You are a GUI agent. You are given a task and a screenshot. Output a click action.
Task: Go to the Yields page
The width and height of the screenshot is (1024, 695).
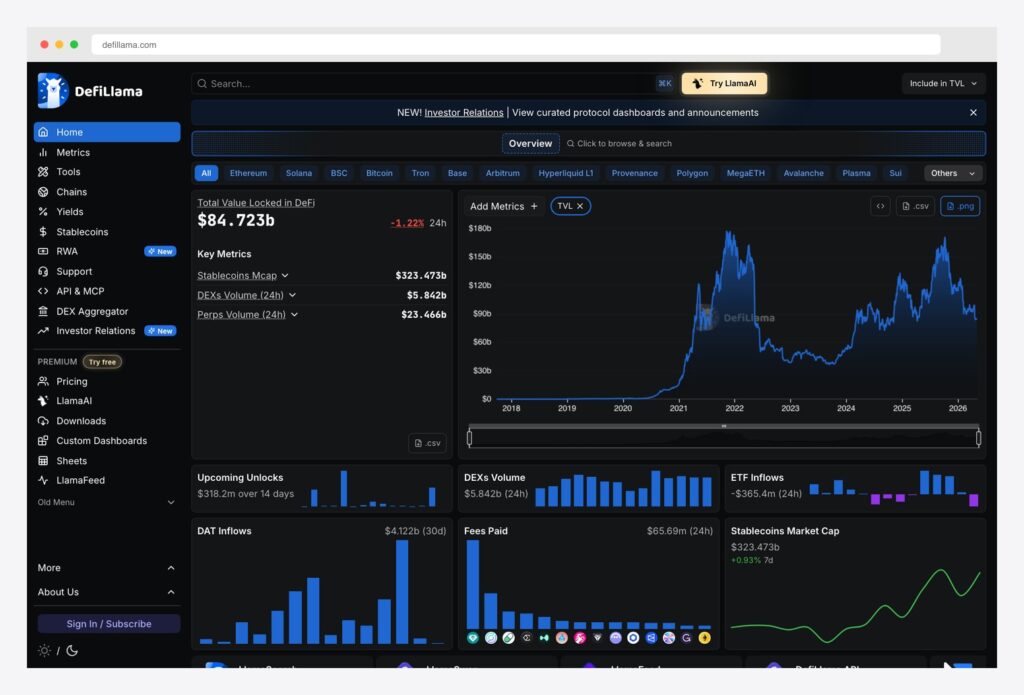click(106, 212)
